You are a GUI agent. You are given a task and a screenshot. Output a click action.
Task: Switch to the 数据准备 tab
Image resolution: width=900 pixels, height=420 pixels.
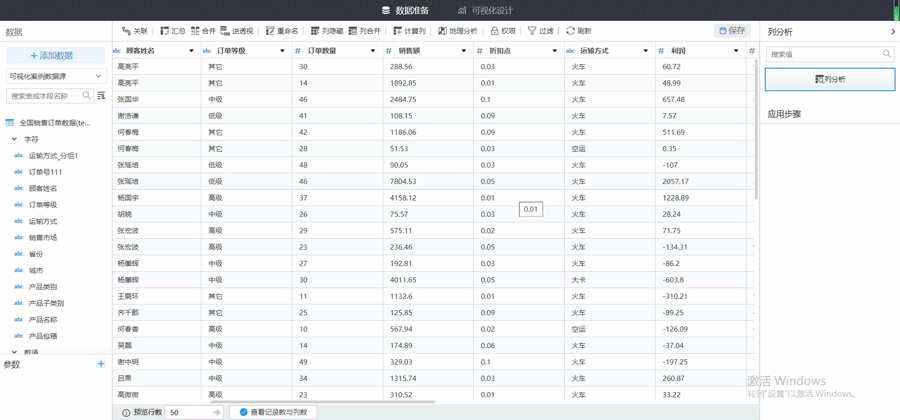[405, 10]
